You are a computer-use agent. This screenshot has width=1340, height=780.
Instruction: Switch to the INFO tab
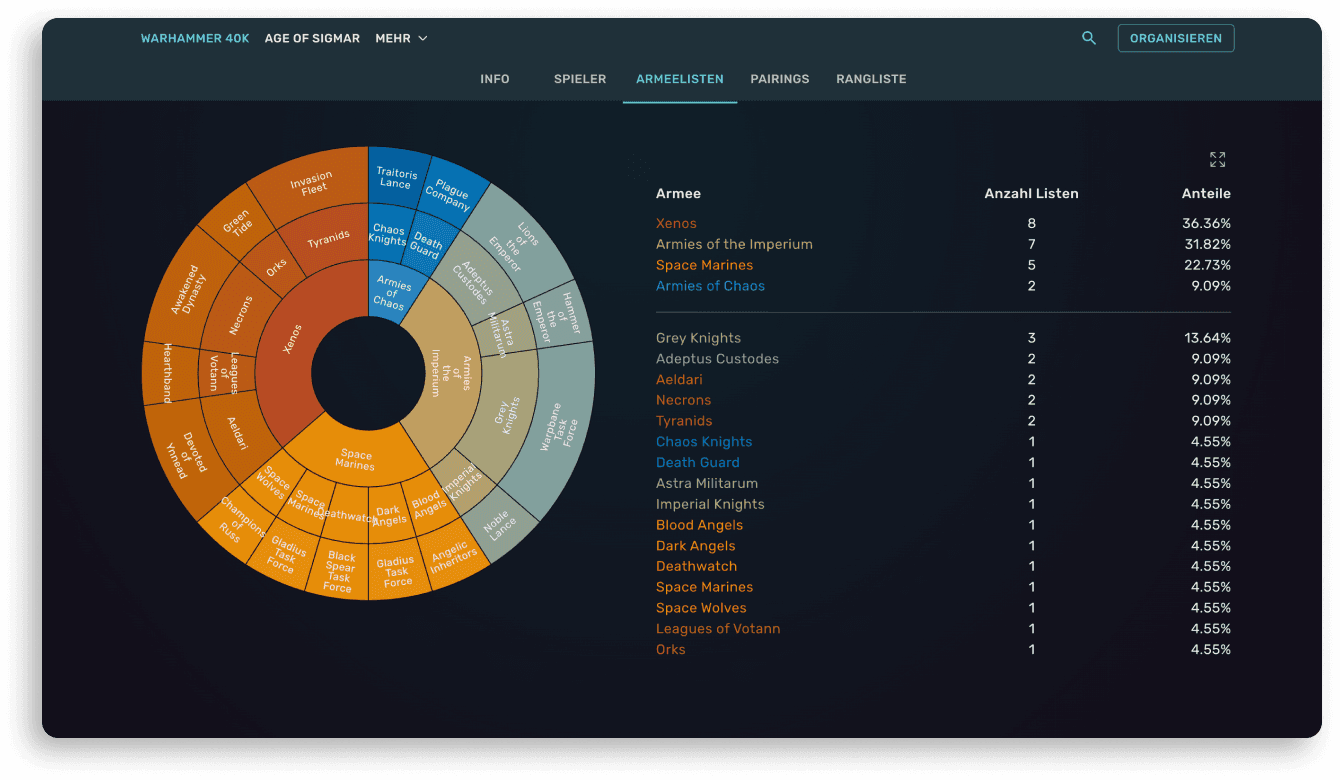(x=495, y=79)
